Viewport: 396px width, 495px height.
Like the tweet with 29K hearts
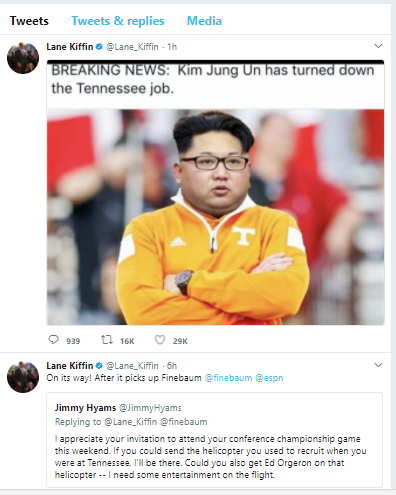point(160,340)
